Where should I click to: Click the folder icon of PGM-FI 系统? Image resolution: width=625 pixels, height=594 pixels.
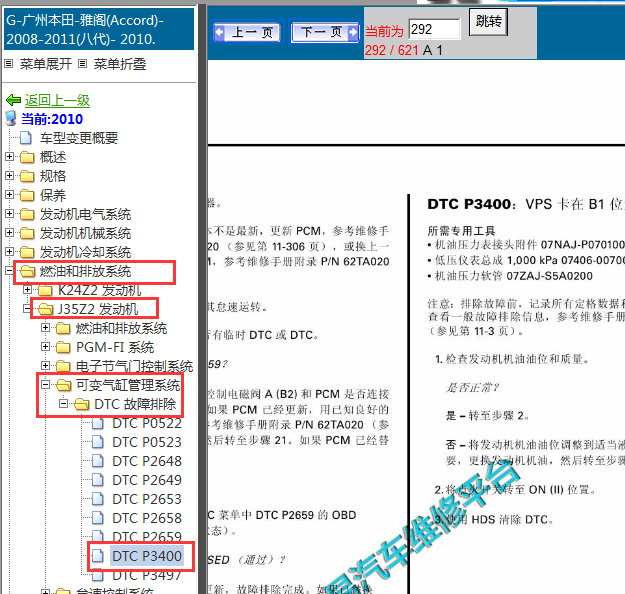click(x=63, y=347)
